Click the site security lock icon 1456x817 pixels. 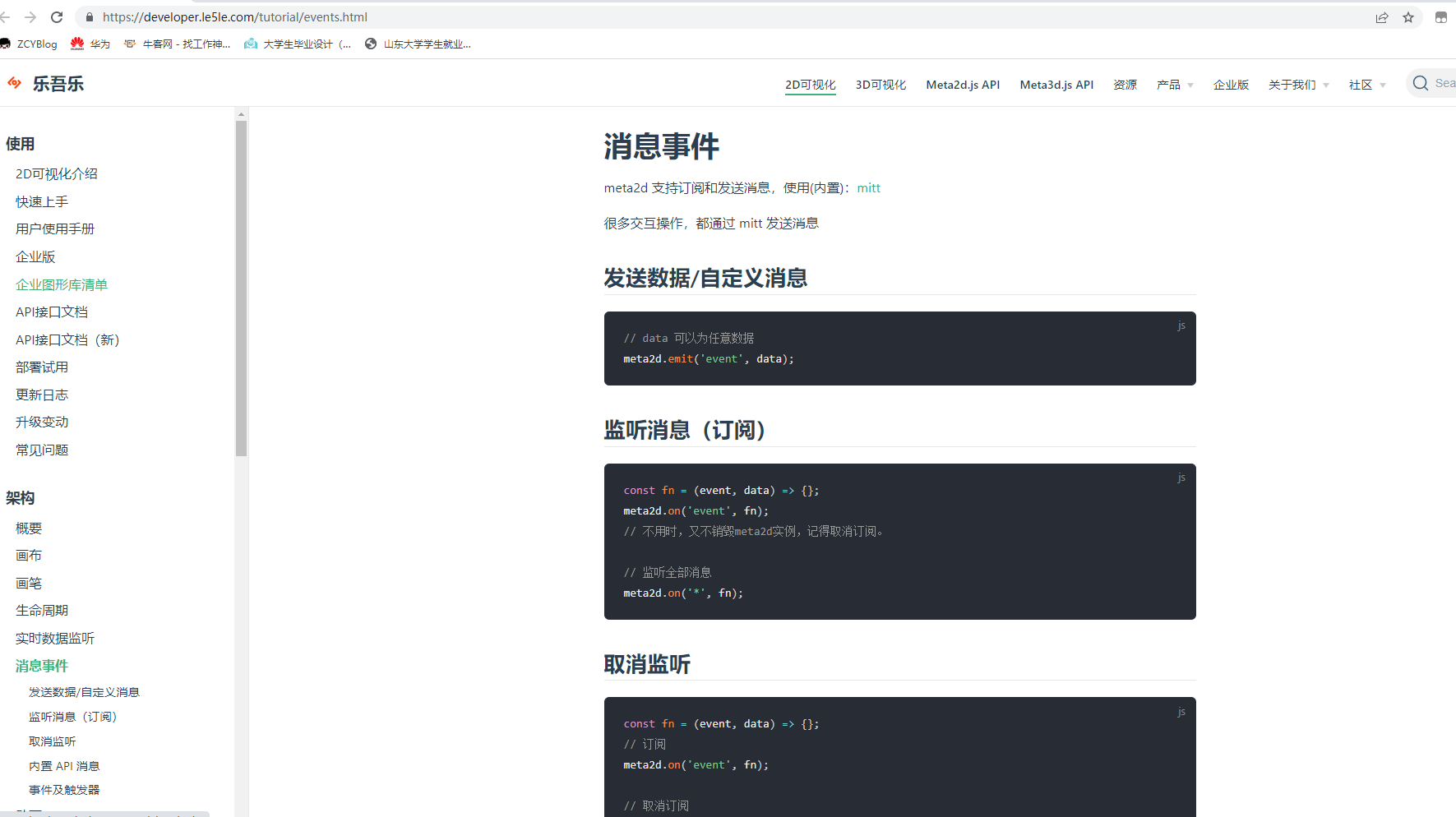(x=88, y=16)
